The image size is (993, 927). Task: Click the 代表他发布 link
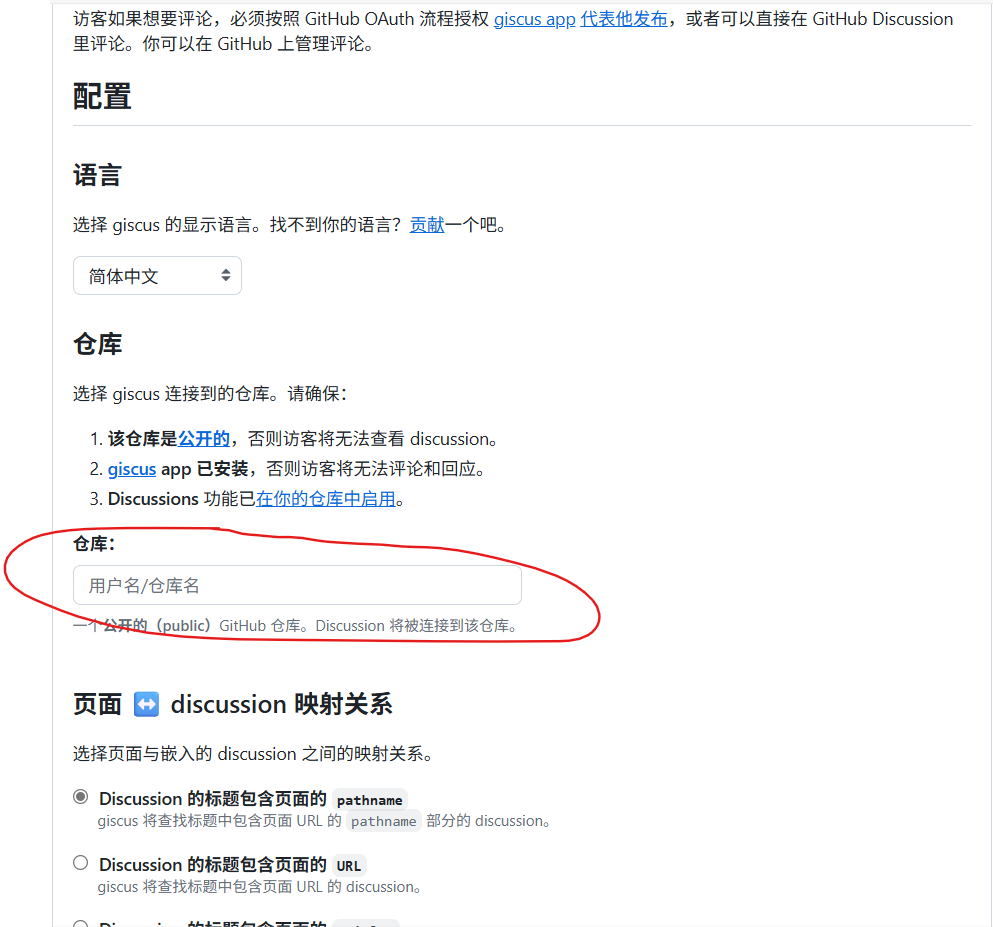tap(624, 20)
